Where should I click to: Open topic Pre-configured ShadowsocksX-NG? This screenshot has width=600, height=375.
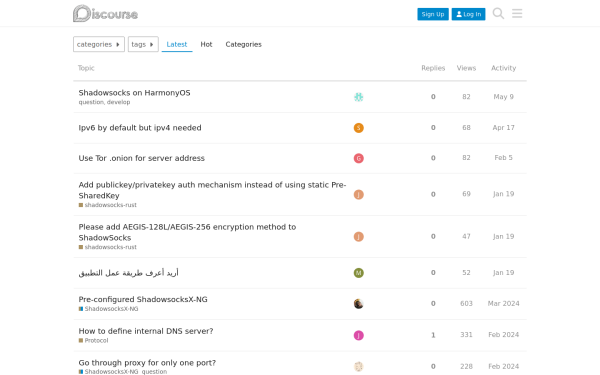[143, 299]
